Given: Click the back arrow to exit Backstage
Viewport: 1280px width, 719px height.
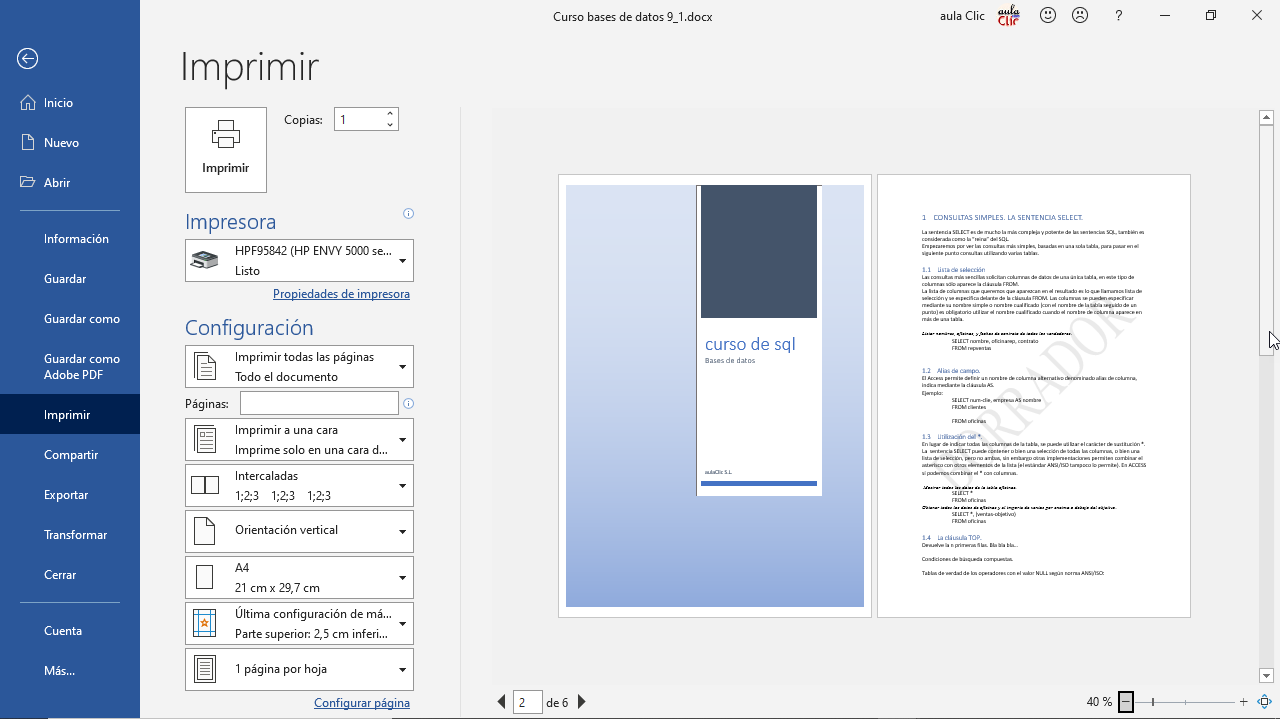Looking at the screenshot, I should click(28, 59).
